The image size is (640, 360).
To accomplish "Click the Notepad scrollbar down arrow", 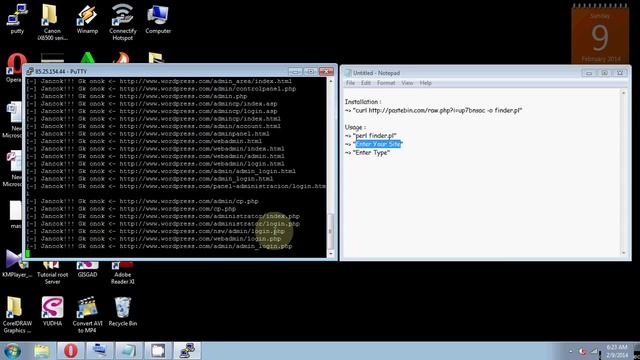I will click(x=623, y=253).
